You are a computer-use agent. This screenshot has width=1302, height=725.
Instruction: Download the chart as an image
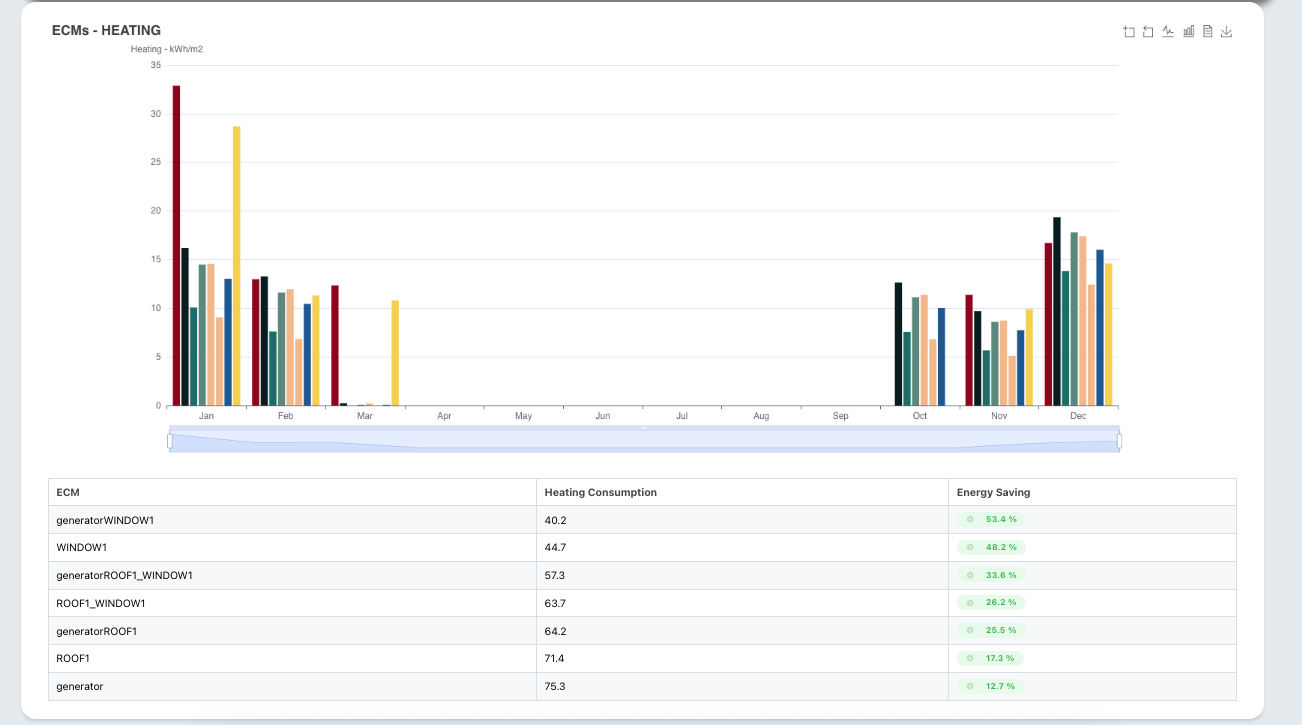[1227, 32]
